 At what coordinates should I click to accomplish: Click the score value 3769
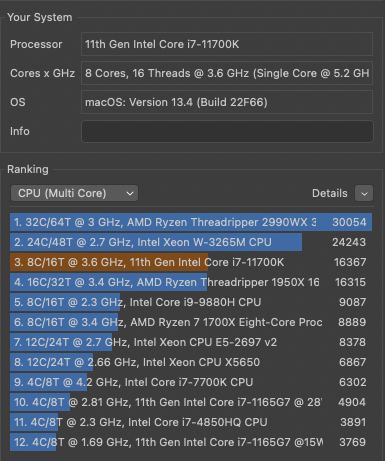click(x=352, y=442)
